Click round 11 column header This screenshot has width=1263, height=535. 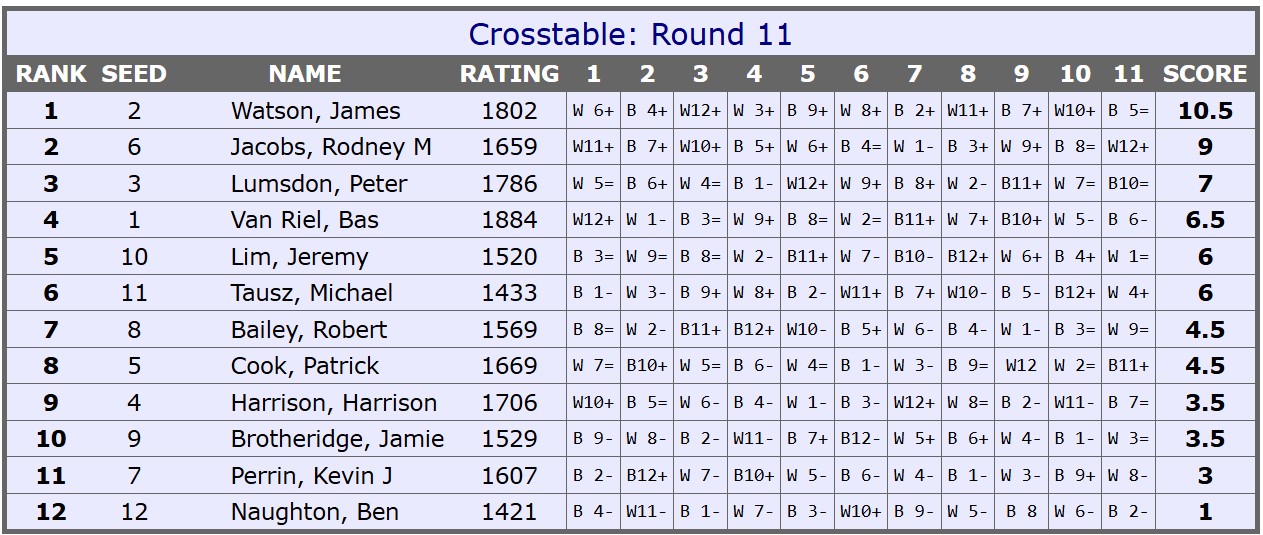1128,74
